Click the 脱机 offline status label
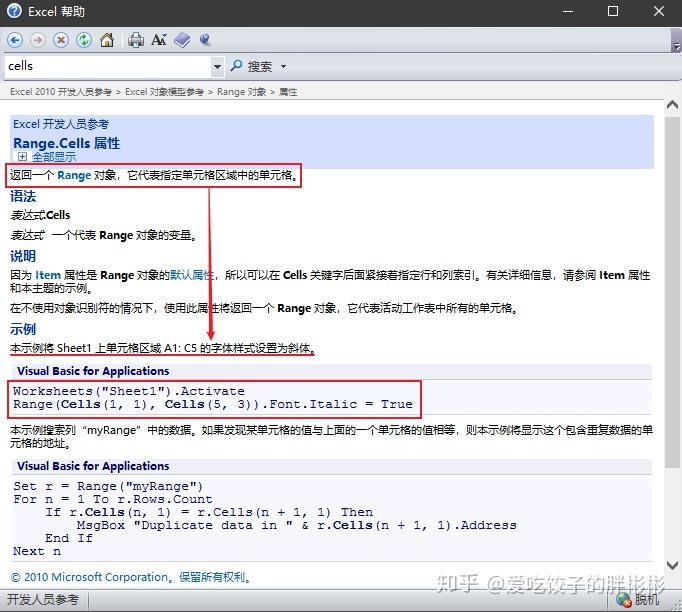 click(647, 600)
